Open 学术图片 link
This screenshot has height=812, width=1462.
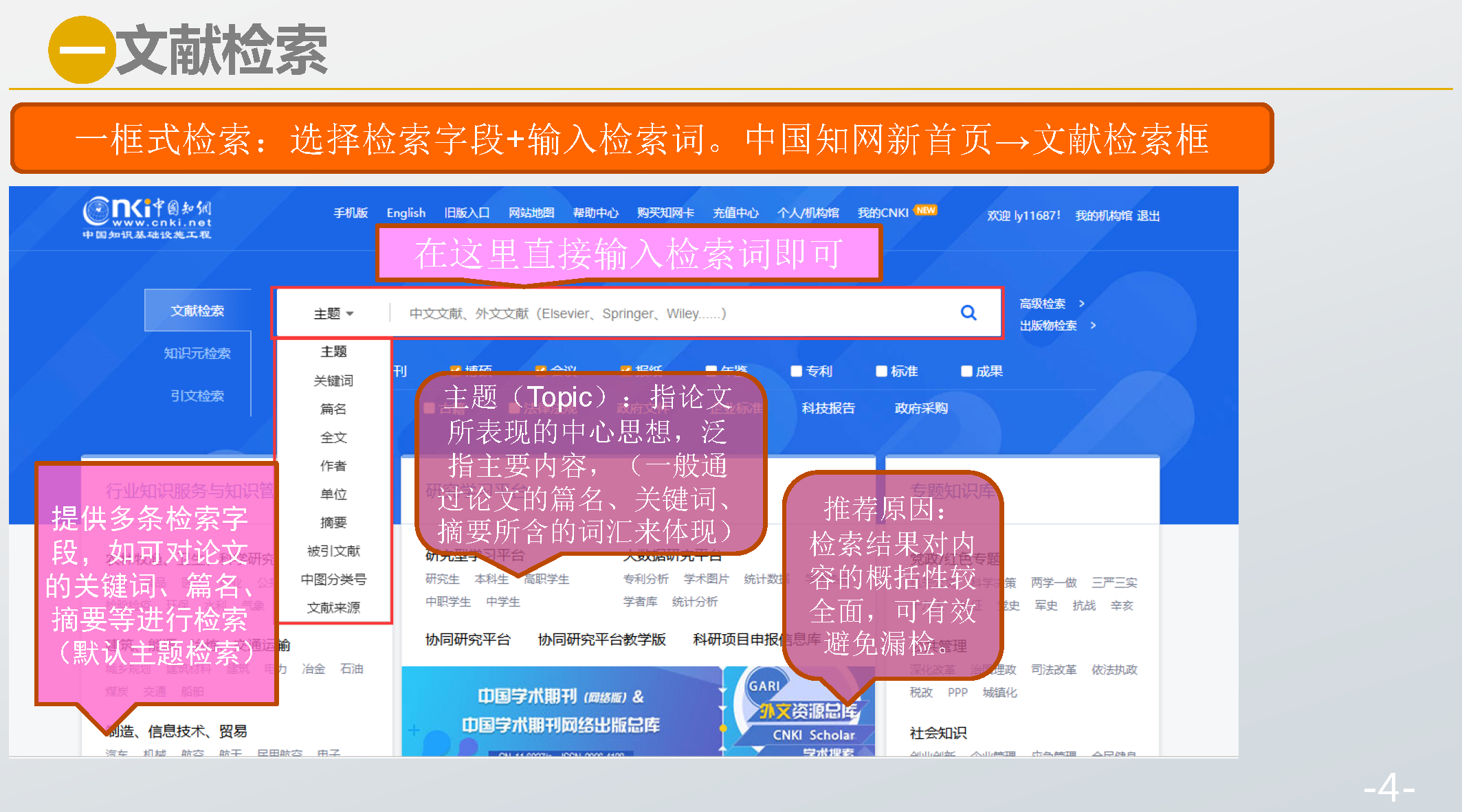[x=707, y=579]
